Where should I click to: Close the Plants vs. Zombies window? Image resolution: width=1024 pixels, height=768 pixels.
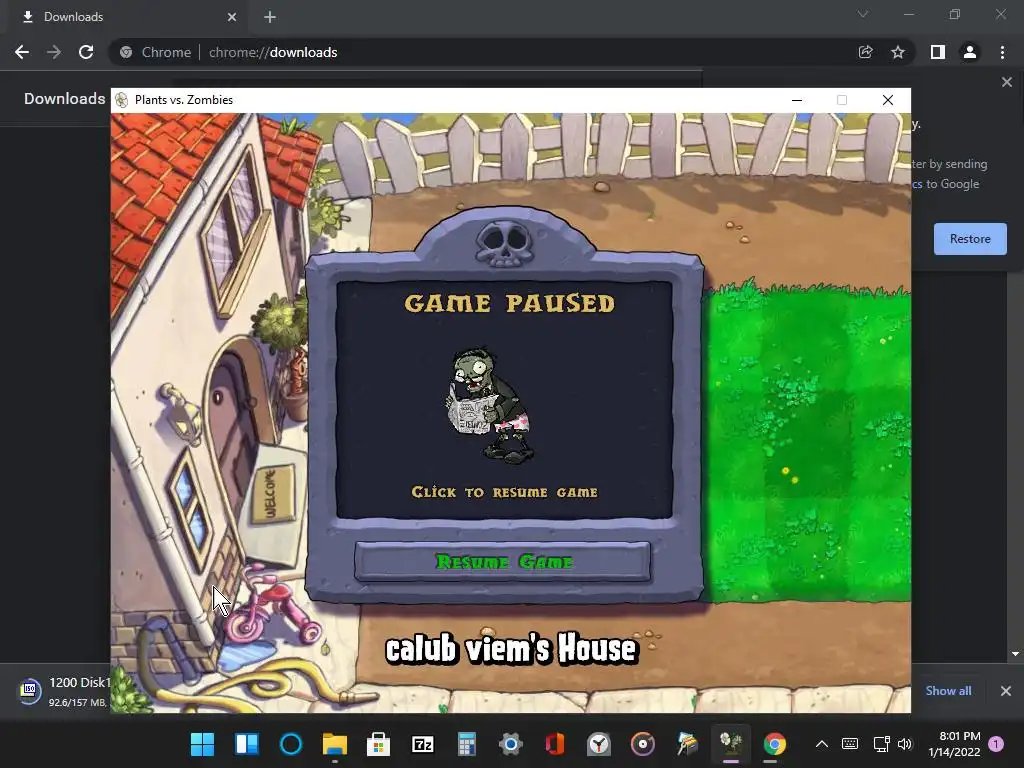pyautogui.click(x=888, y=100)
